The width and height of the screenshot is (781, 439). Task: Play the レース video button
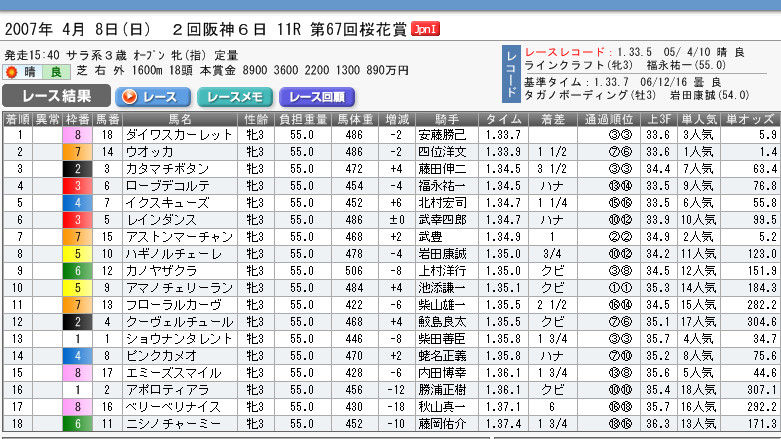point(153,97)
